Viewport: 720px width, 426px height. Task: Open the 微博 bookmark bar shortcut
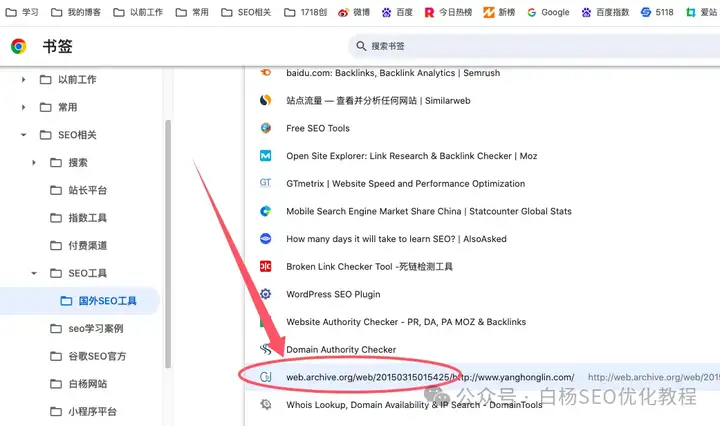354,12
